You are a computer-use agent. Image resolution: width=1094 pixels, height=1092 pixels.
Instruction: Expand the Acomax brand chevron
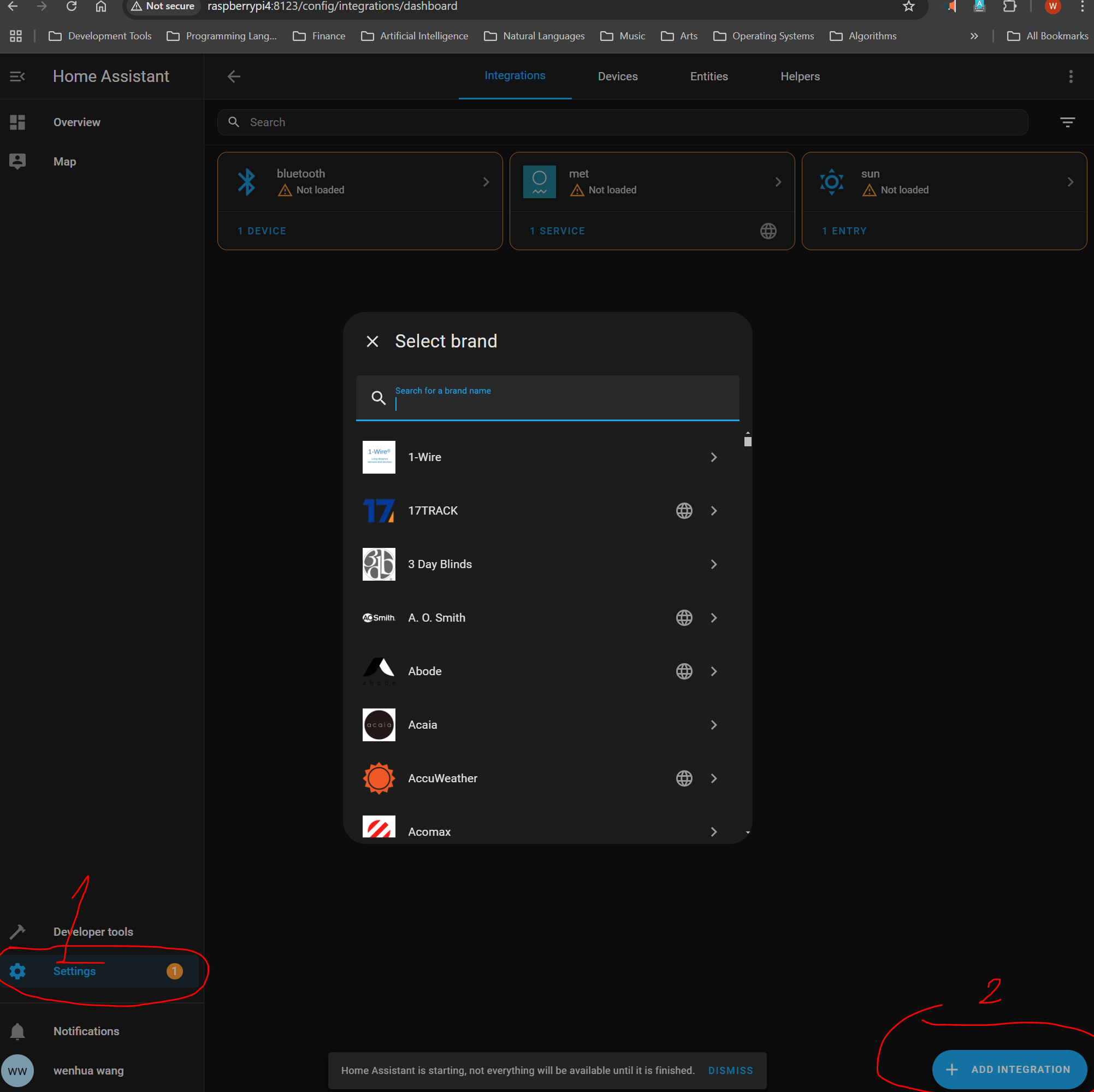[713, 831]
